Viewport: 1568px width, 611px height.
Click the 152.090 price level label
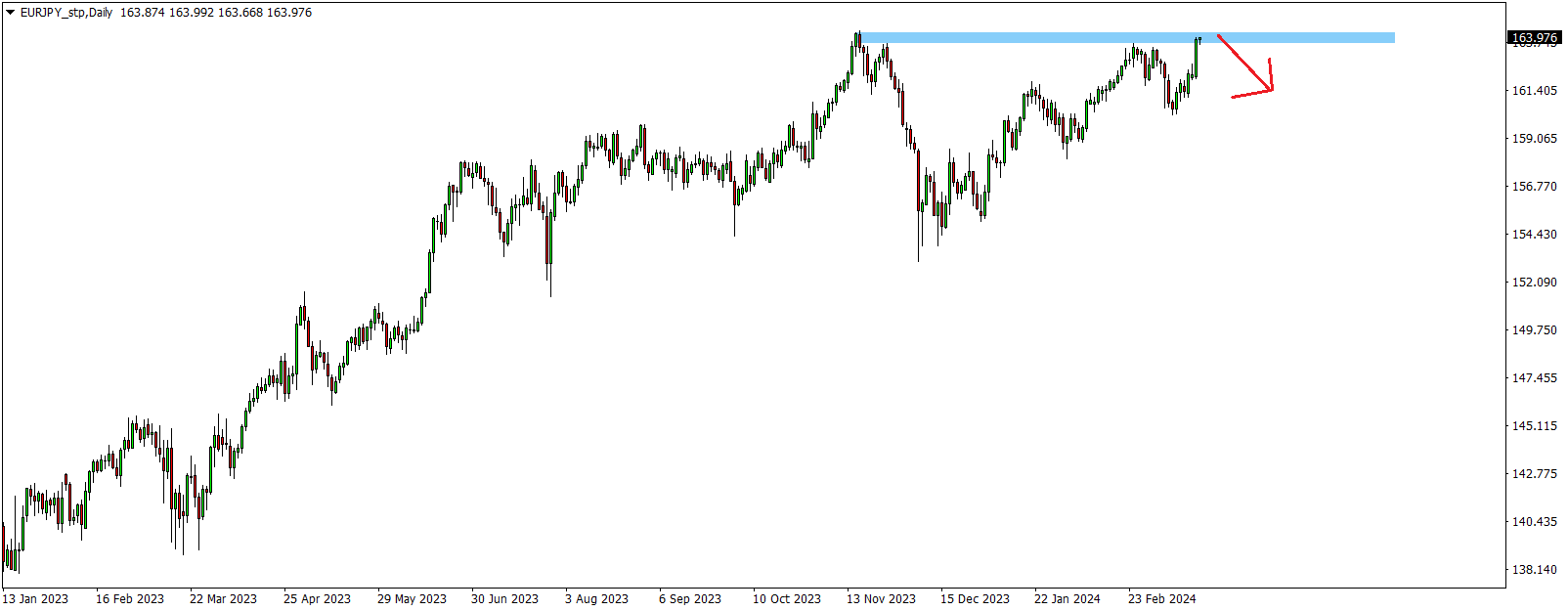click(x=1535, y=283)
